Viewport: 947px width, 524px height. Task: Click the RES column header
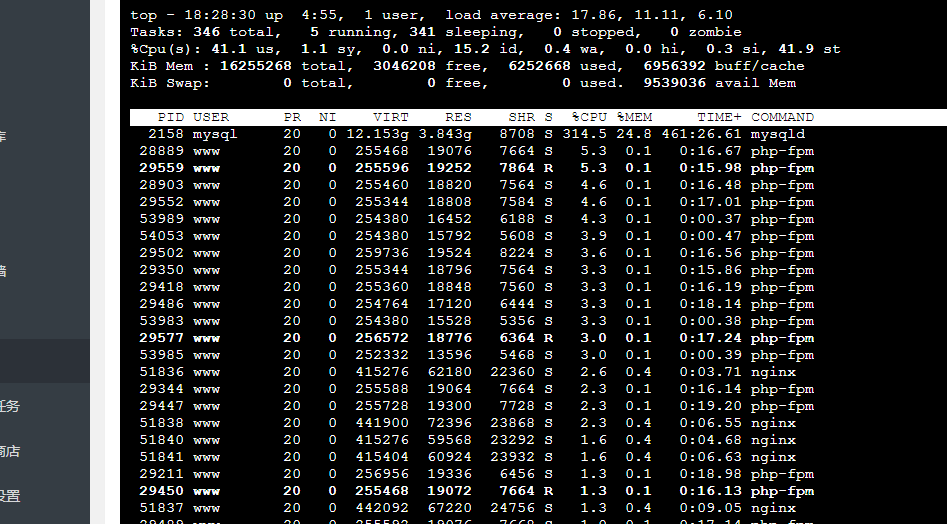[458, 117]
